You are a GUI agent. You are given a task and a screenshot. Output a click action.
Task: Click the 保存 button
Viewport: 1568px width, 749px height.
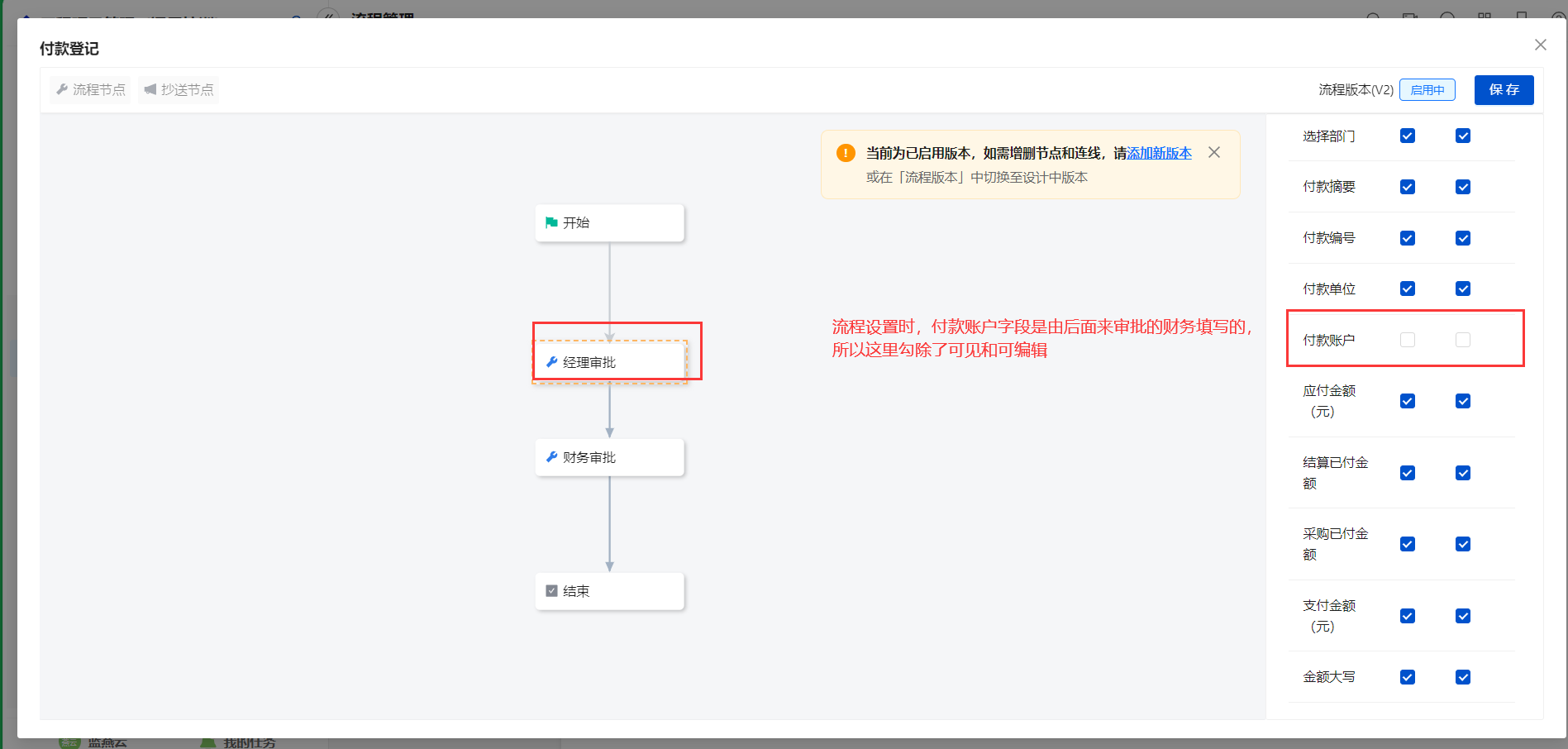1504,90
